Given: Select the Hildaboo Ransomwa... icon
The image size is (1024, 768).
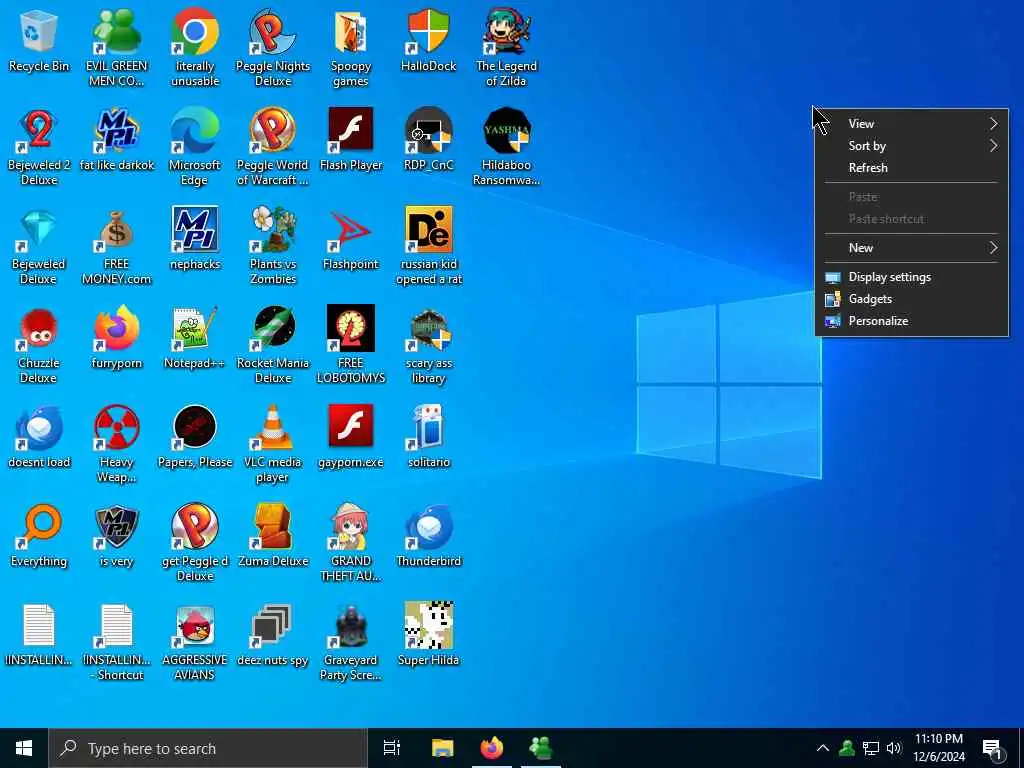Looking at the screenshot, I should pyautogui.click(x=506, y=130).
